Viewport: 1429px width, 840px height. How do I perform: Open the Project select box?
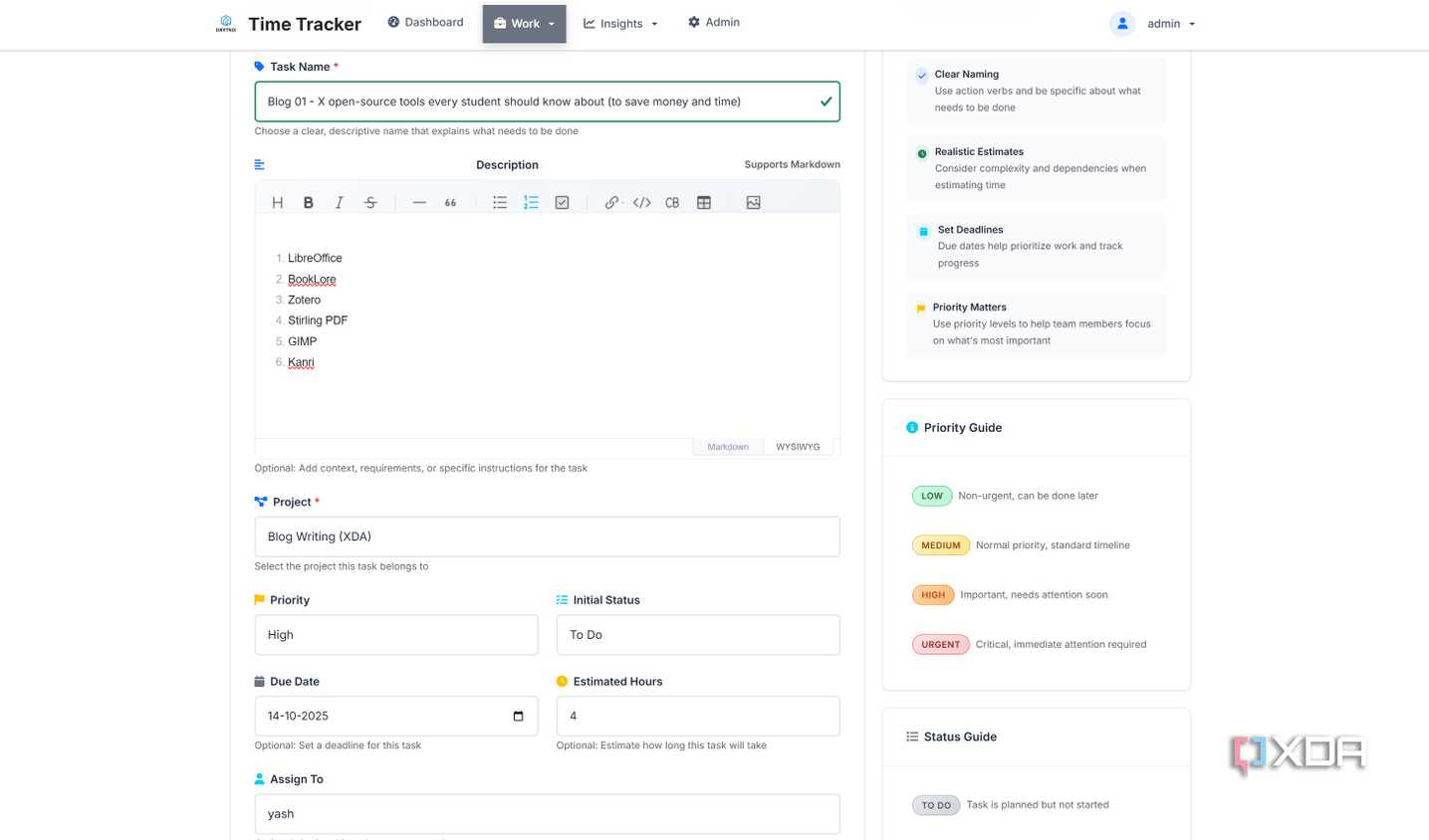click(x=547, y=536)
